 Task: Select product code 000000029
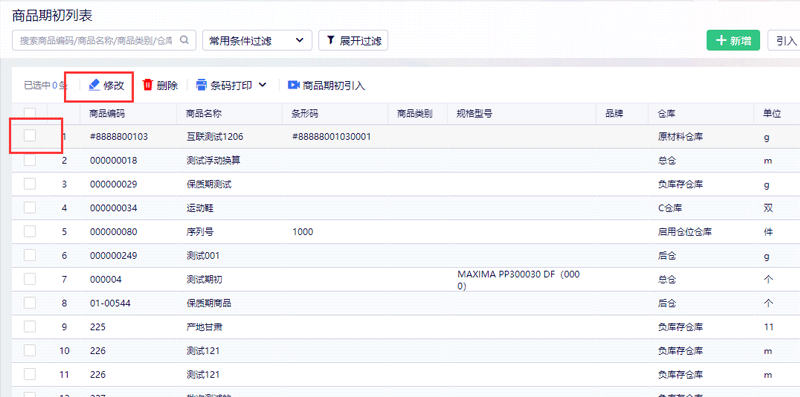113,184
